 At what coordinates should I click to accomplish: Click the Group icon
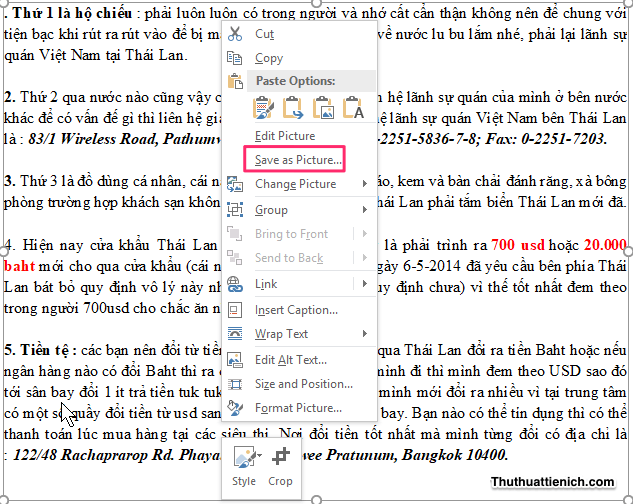(235, 210)
